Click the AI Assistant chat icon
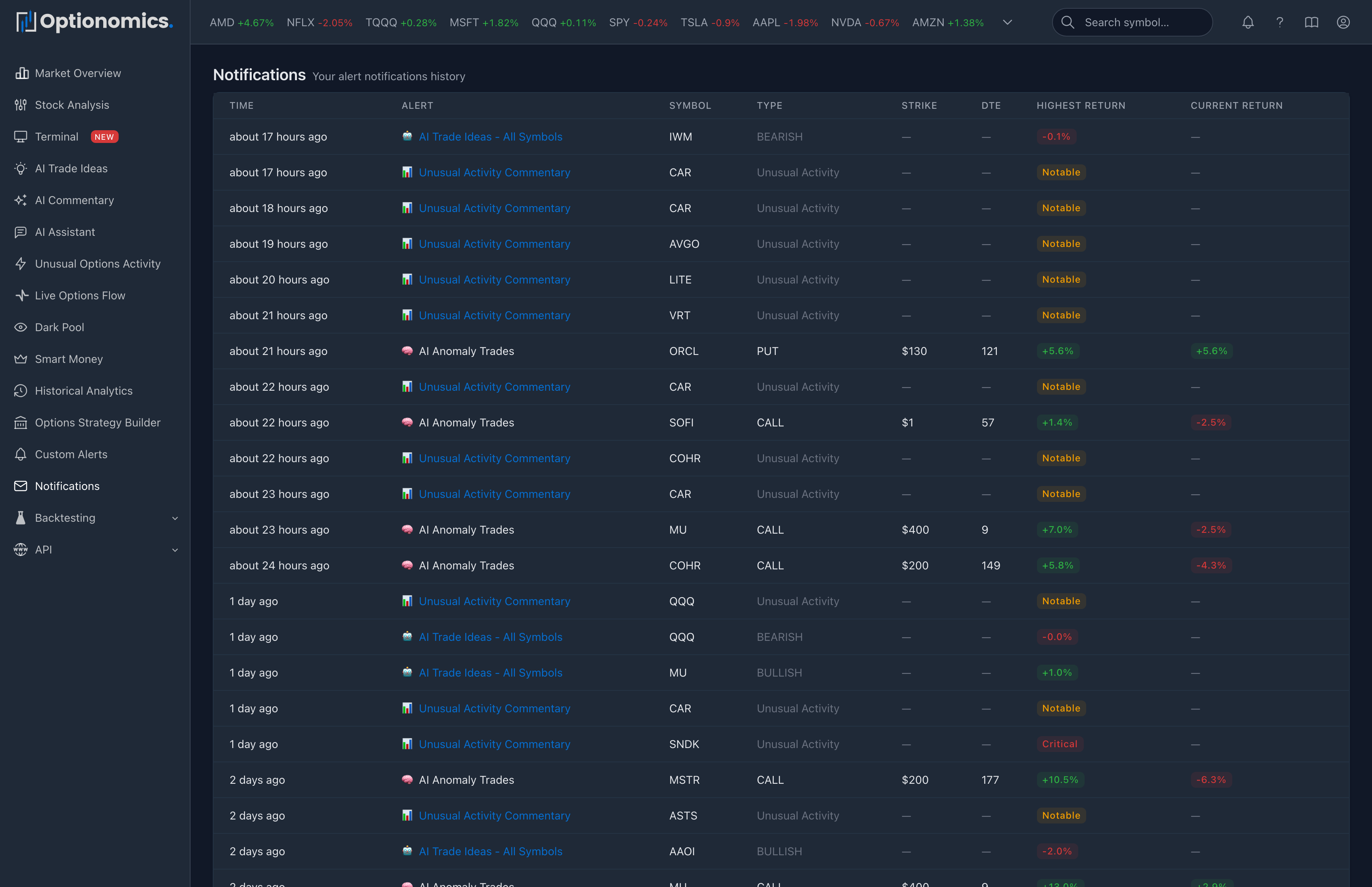Viewport: 1372px width, 887px height. point(21,232)
